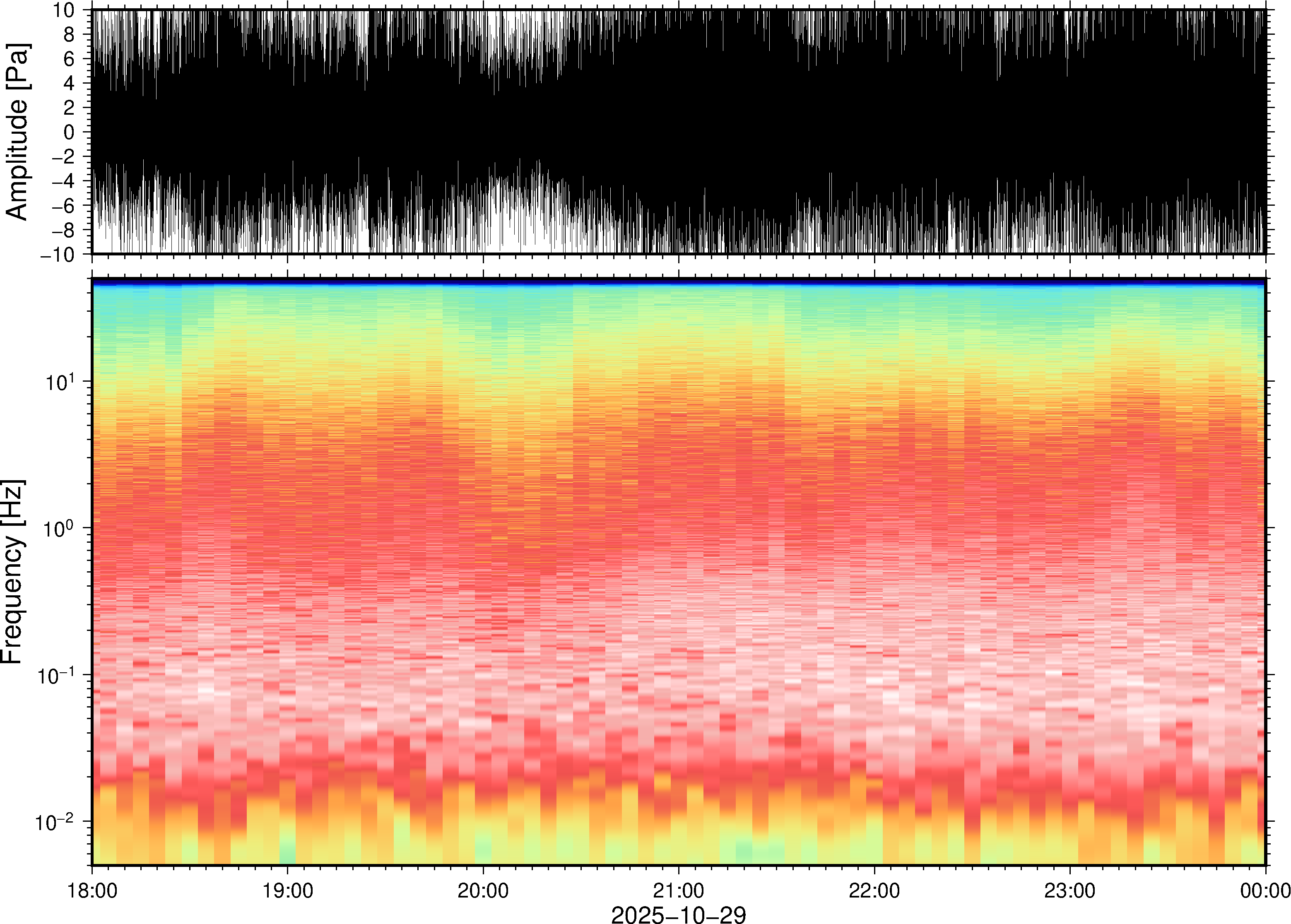This screenshot has height=924, width=1291.
Task: Click the 00:00 end time label
Action: click(1265, 890)
